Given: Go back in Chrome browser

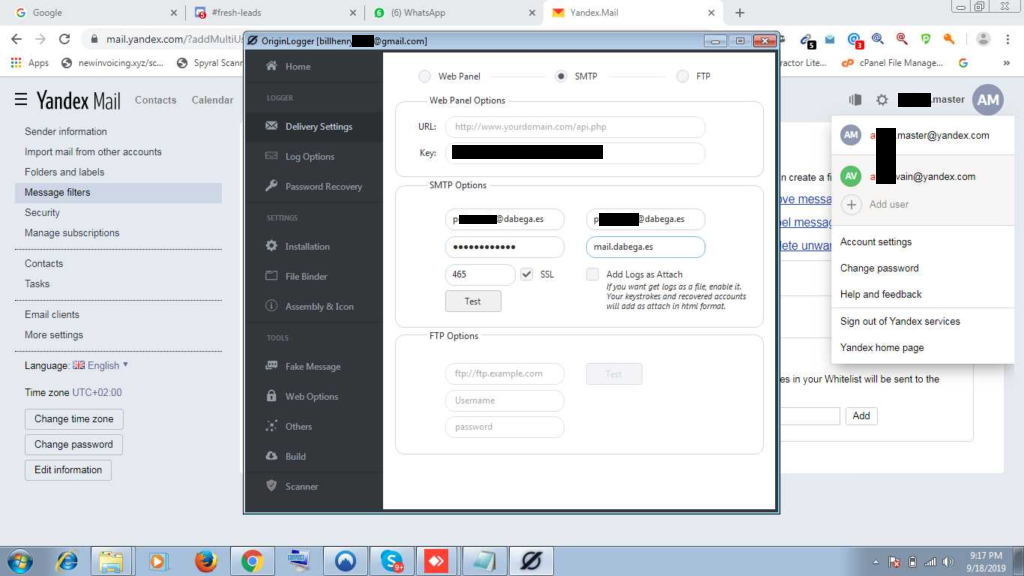Looking at the screenshot, I should (17, 39).
